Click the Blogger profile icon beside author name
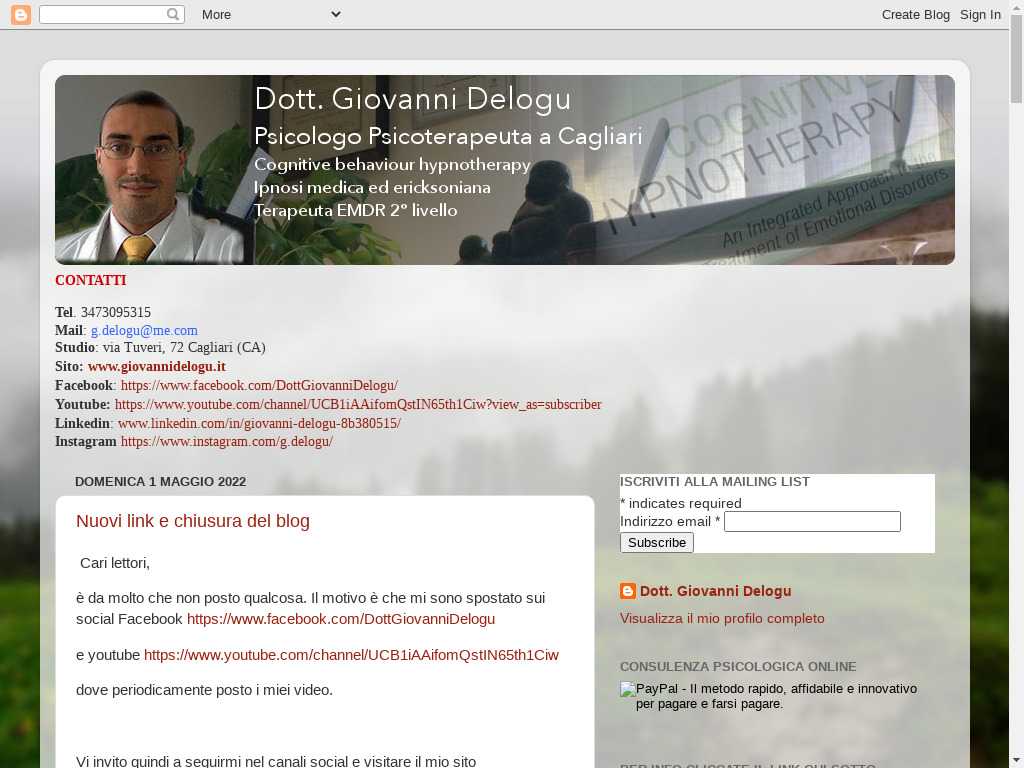The image size is (1024, 768). click(x=628, y=591)
